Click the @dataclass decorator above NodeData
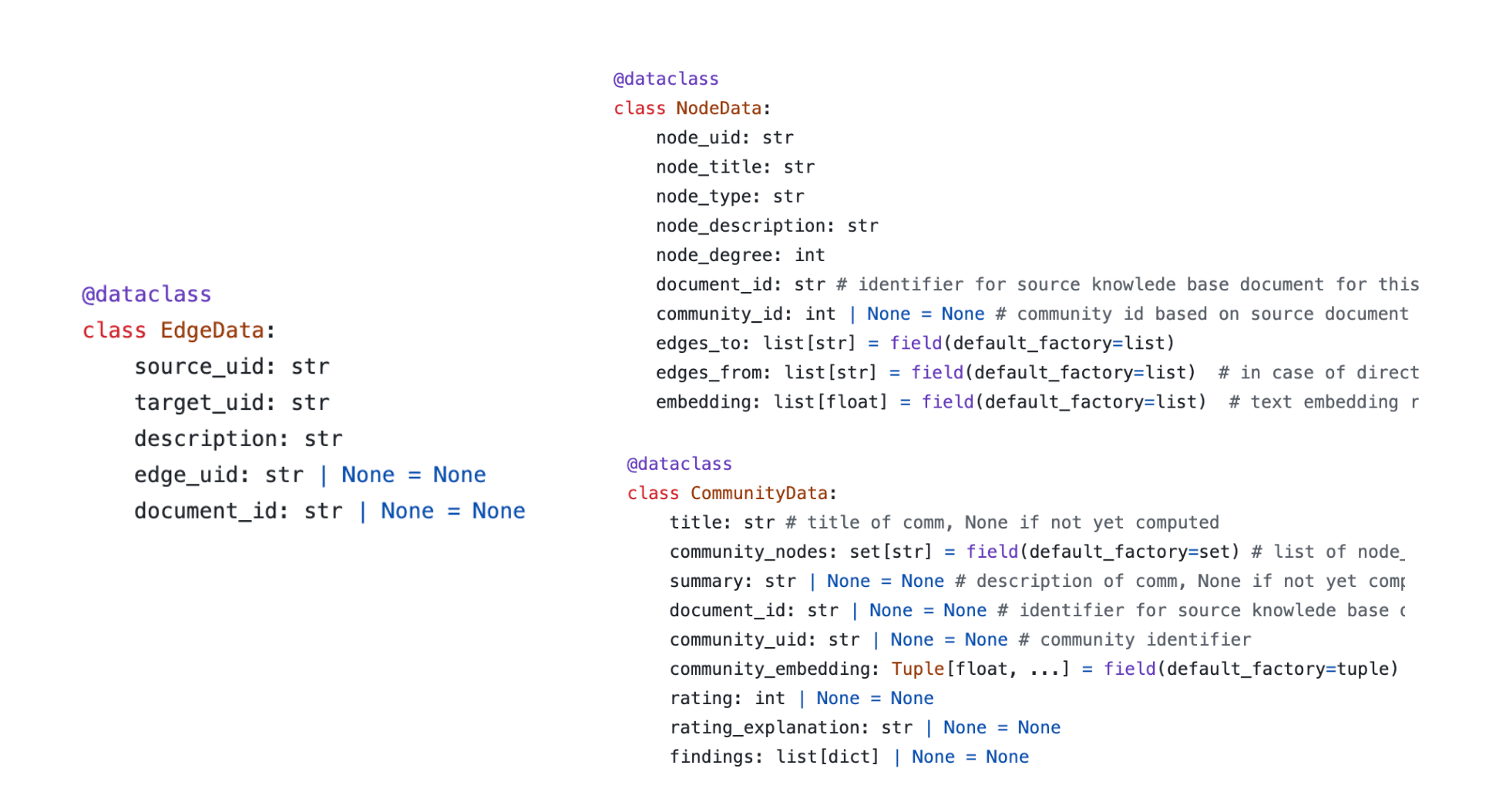 pos(666,78)
